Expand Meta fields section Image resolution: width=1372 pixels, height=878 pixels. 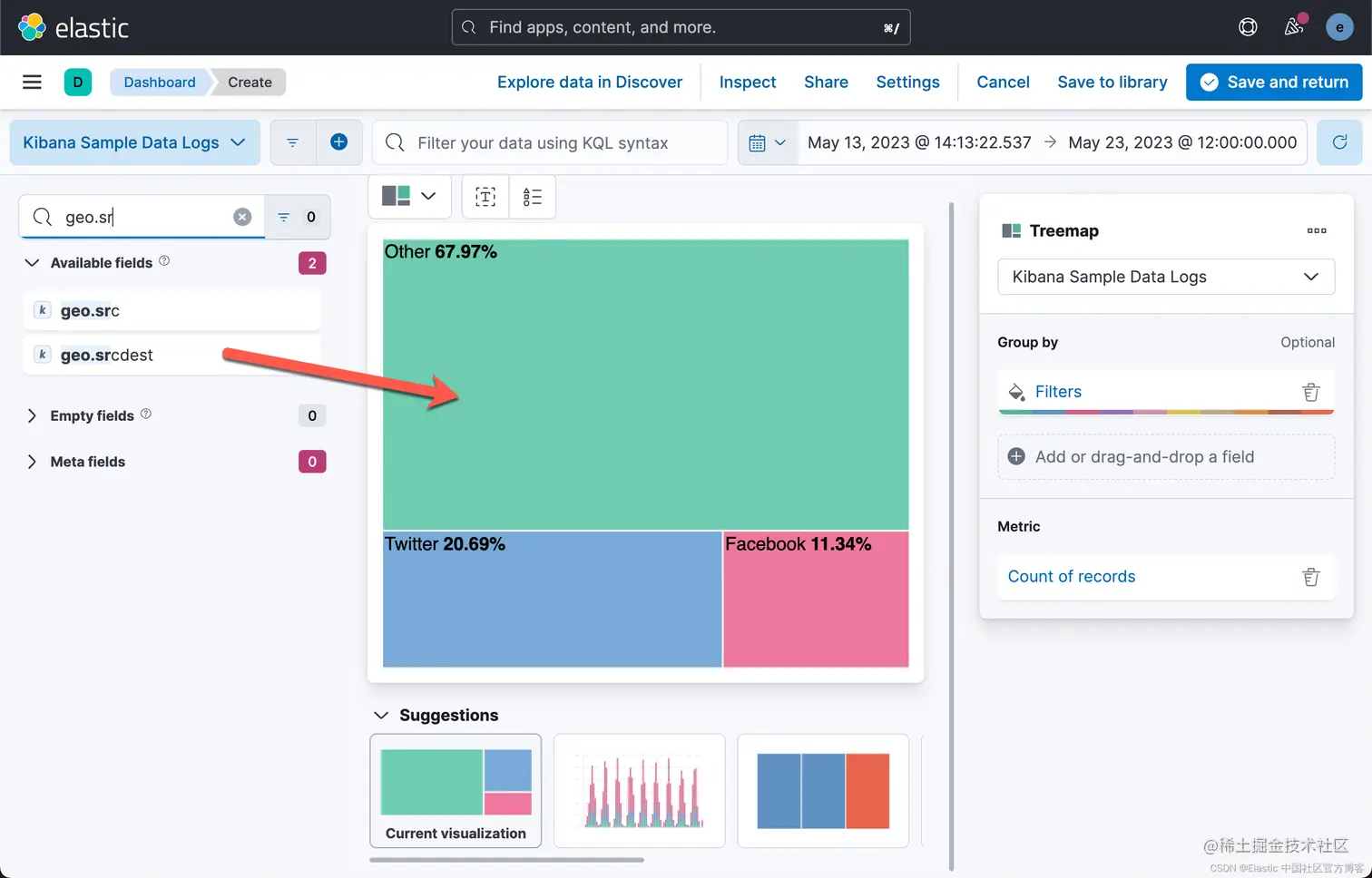pos(32,462)
